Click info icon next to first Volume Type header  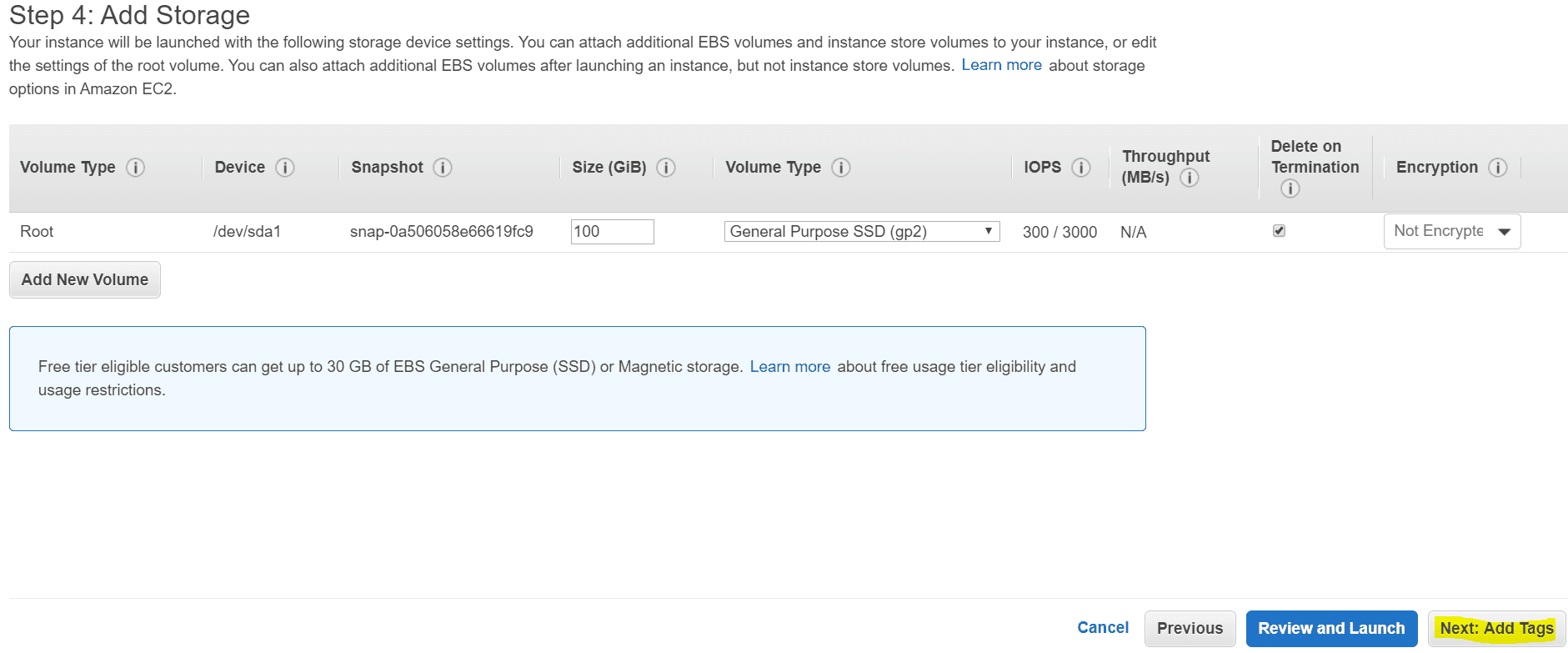pyautogui.click(x=135, y=168)
